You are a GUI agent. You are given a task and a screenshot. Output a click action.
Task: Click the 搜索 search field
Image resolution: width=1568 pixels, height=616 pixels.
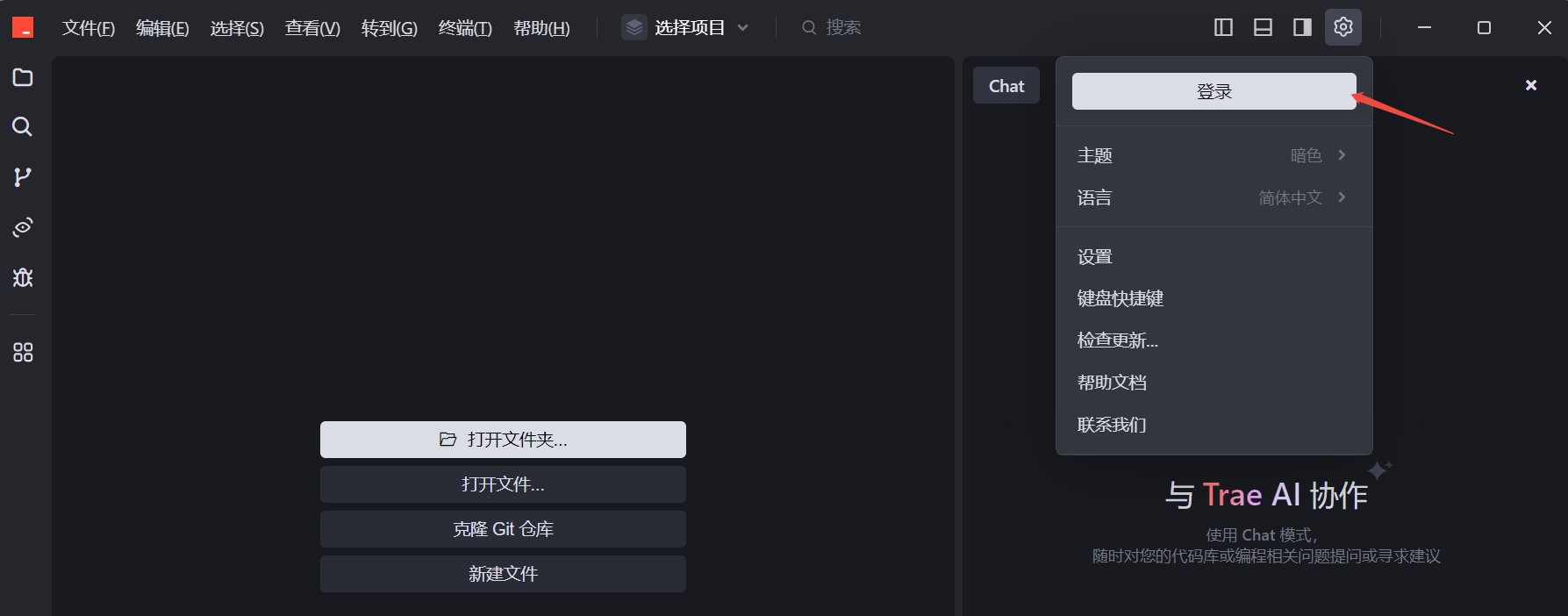(x=831, y=27)
